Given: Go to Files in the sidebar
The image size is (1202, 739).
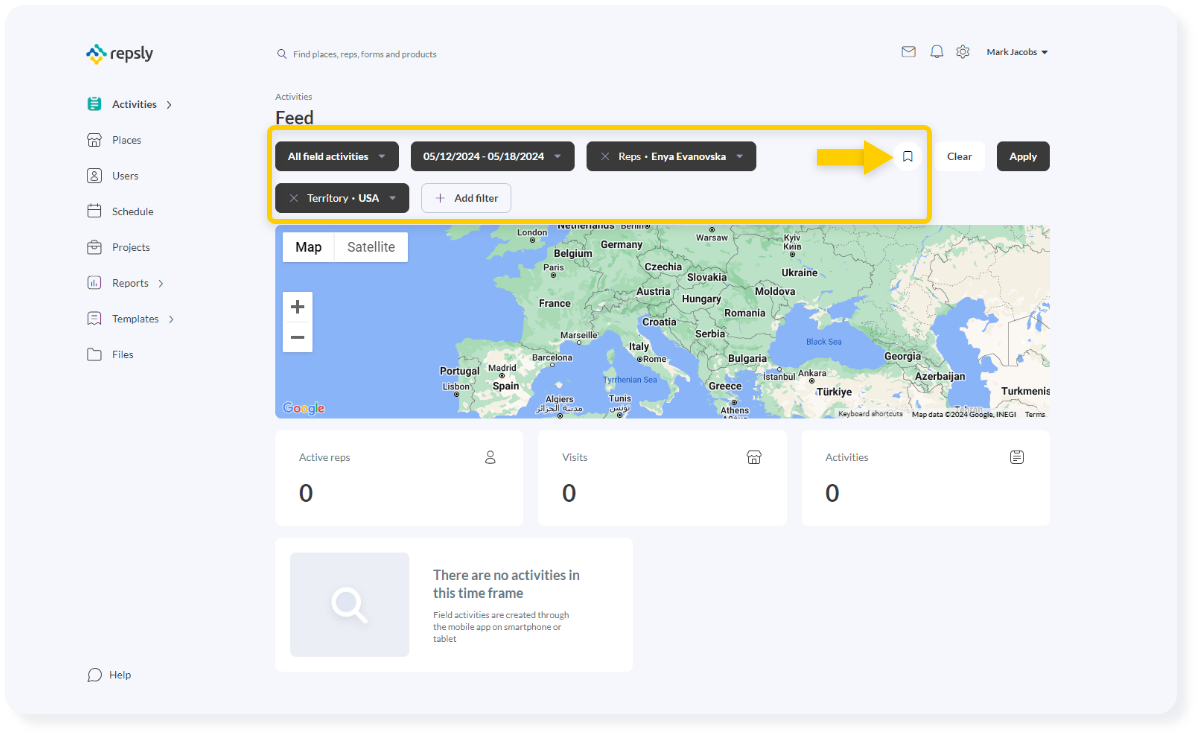Looking at the screenshot, I should pyautogui.click(x=122, y=355).
